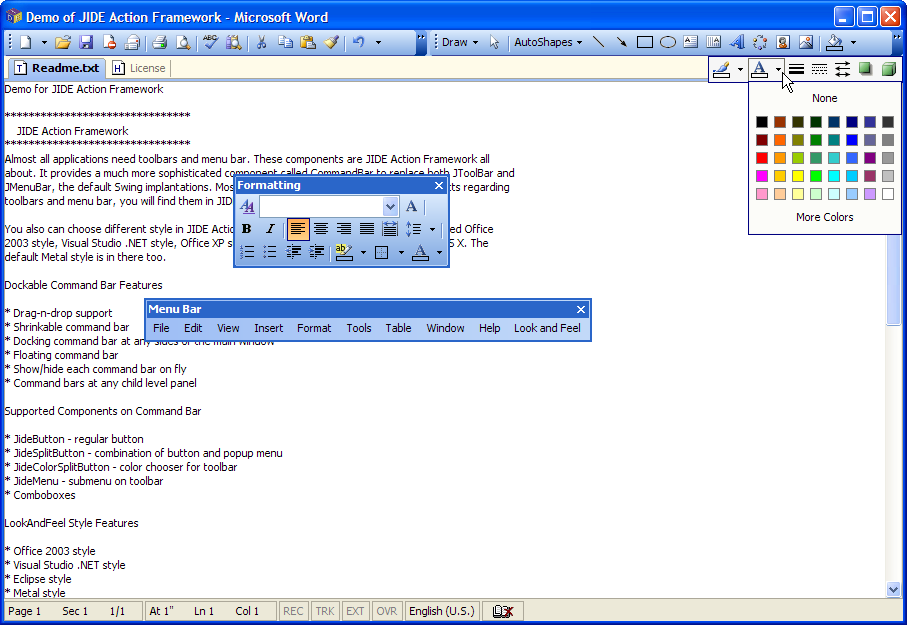Expand the New document dropdown arrow

[x=44, y=42]
